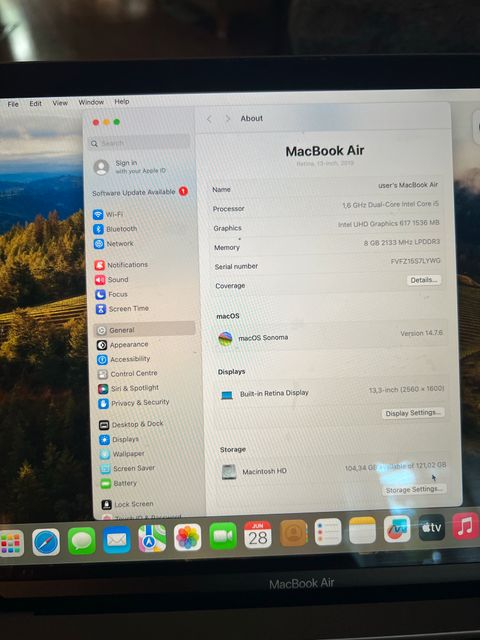Open Sound settings in sidebar
The width and height of the screenshot is (480, 640).
coord(112,280)
